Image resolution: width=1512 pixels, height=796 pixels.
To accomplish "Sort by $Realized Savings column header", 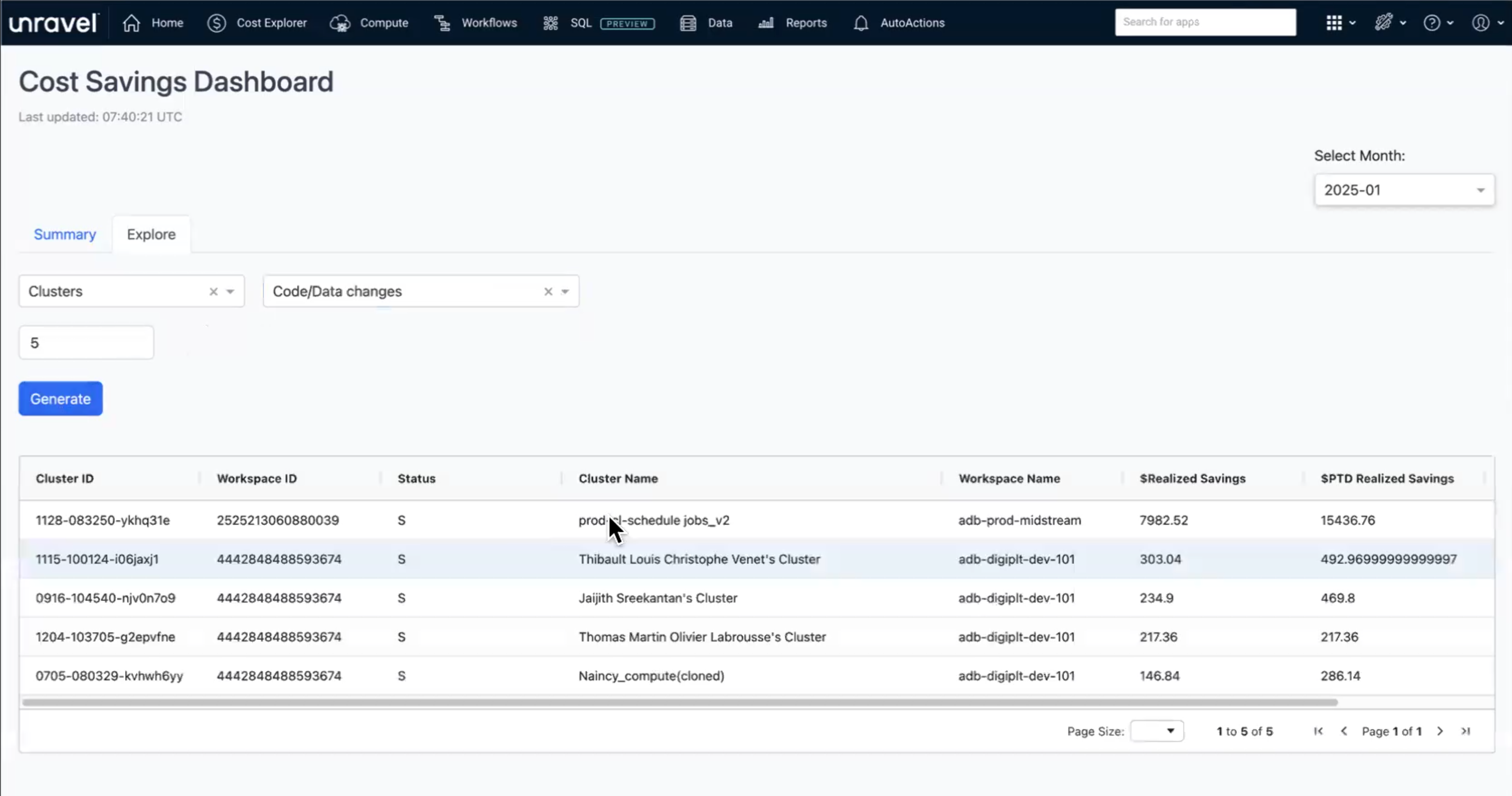I will tap(1192, 479).
